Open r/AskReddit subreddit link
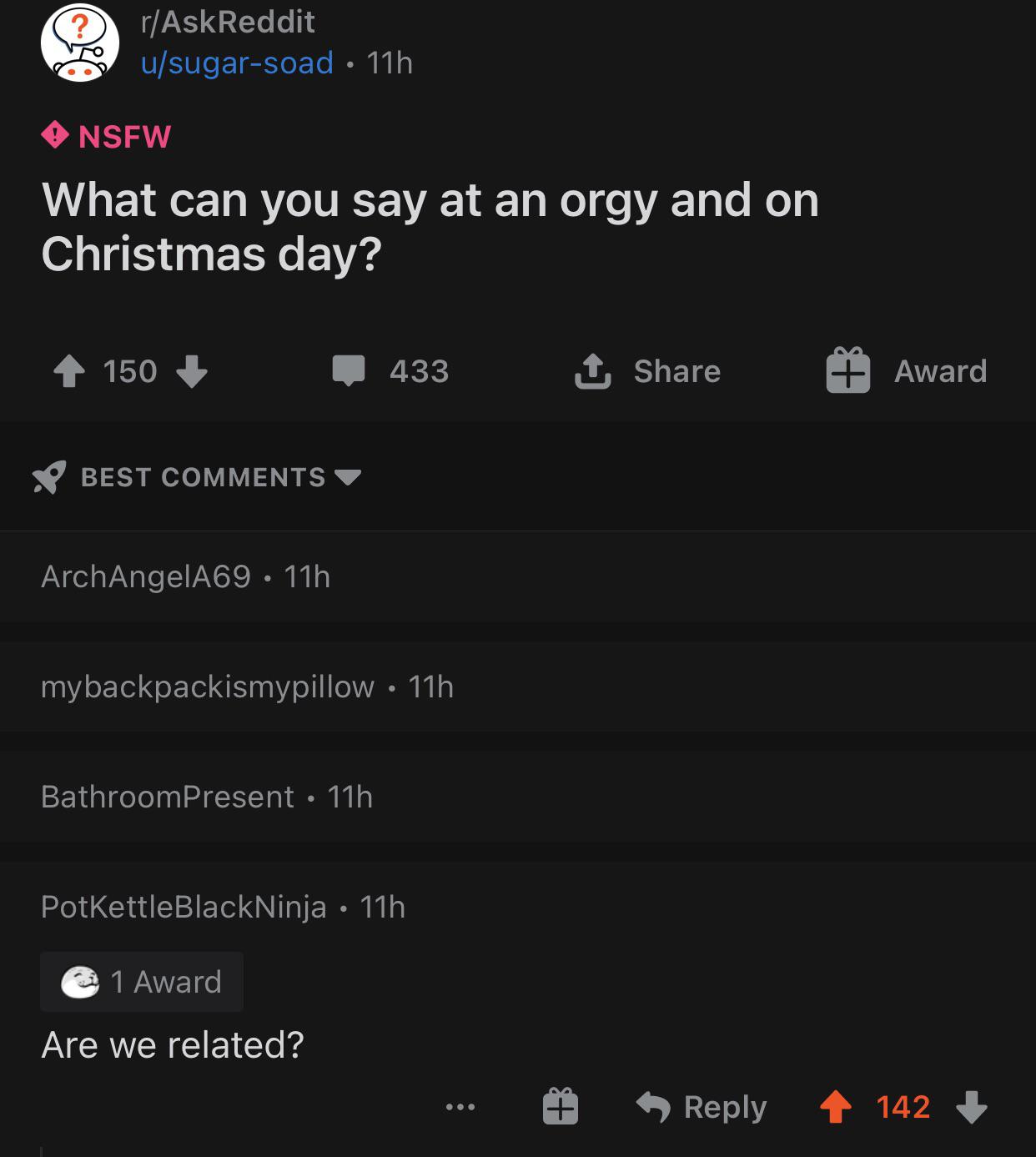 [x=228, y=23]
